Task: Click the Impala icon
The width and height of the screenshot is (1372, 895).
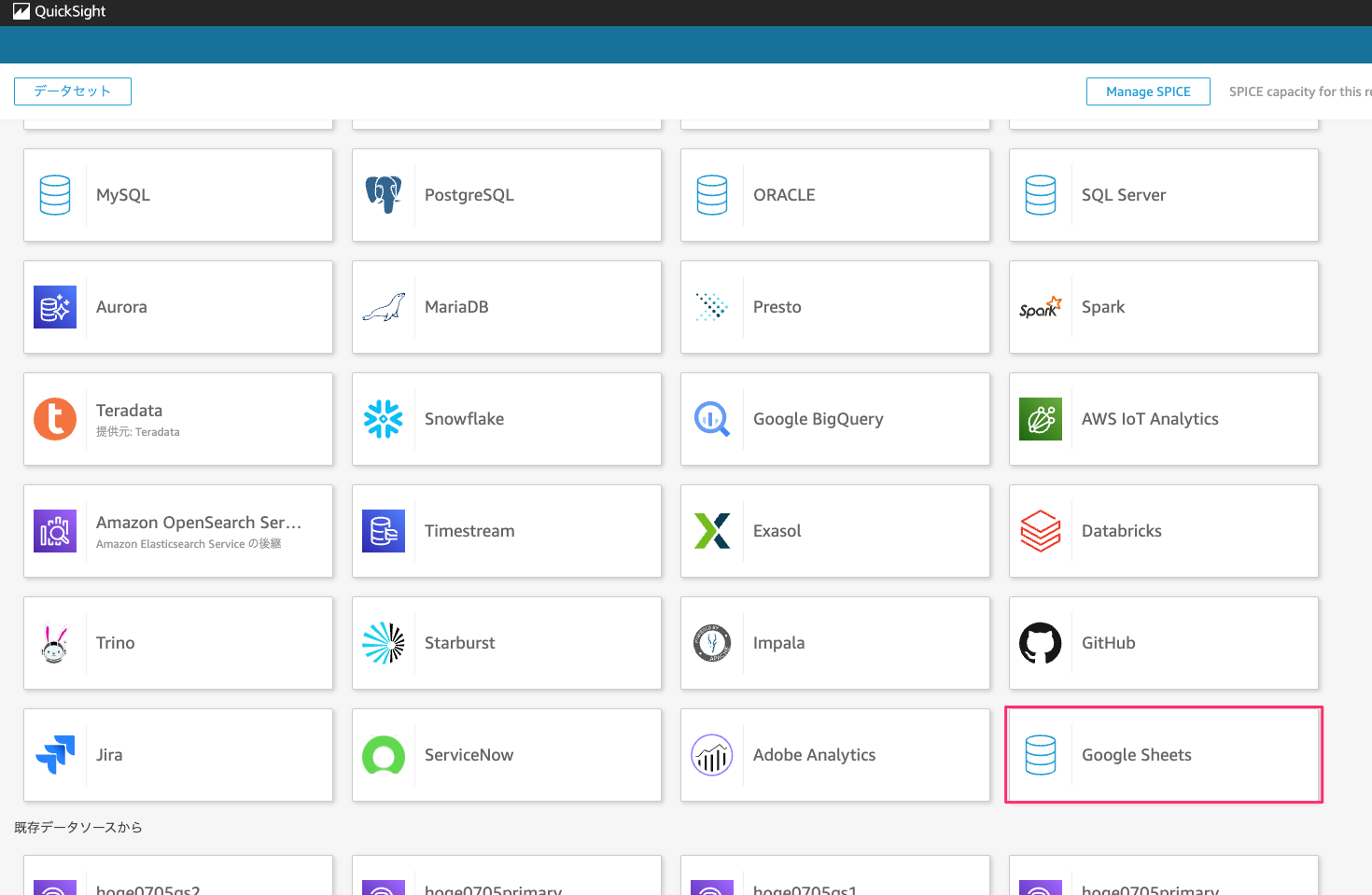Action: (712, 643)
